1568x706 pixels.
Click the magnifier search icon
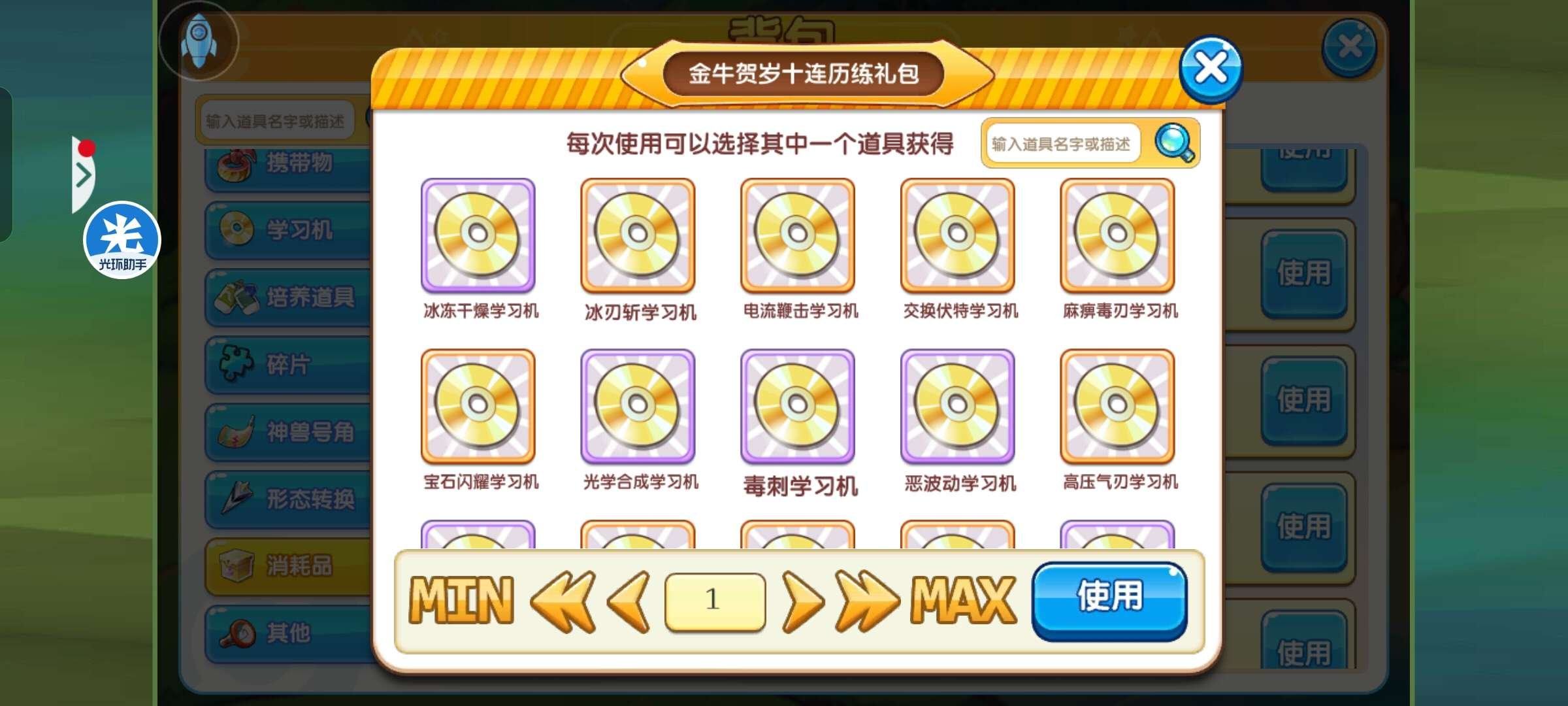[1175, 143]
